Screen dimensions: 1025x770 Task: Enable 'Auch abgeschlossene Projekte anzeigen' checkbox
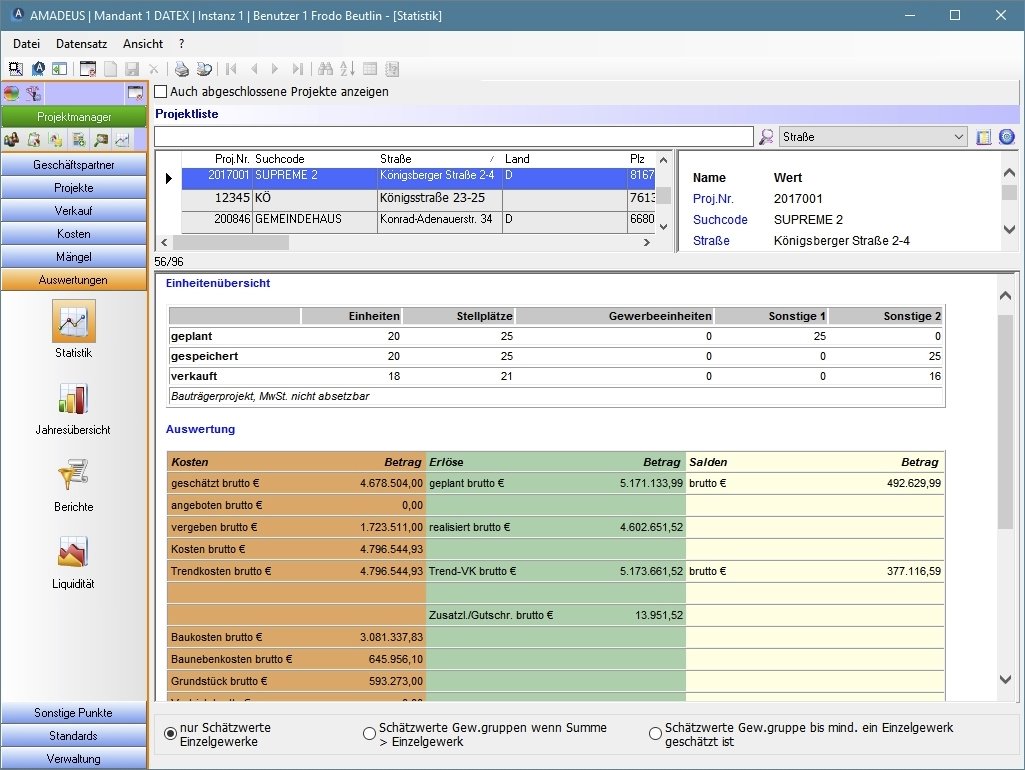pyautogui.click(x=161, y=92)
